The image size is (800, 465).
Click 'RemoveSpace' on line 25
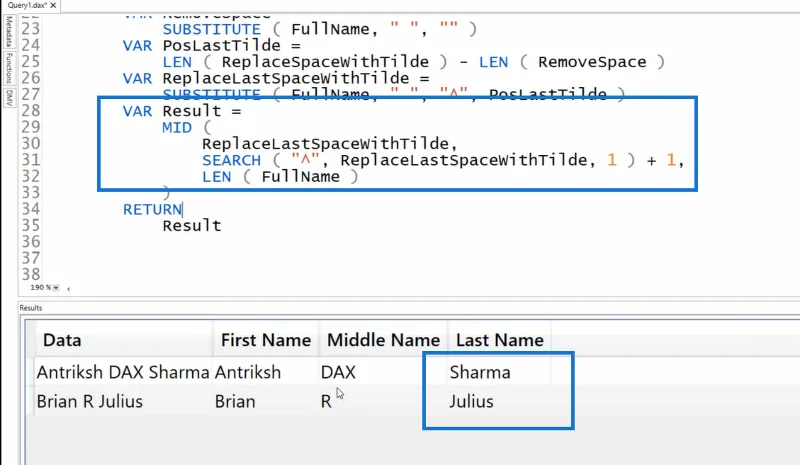click(592, 62)
